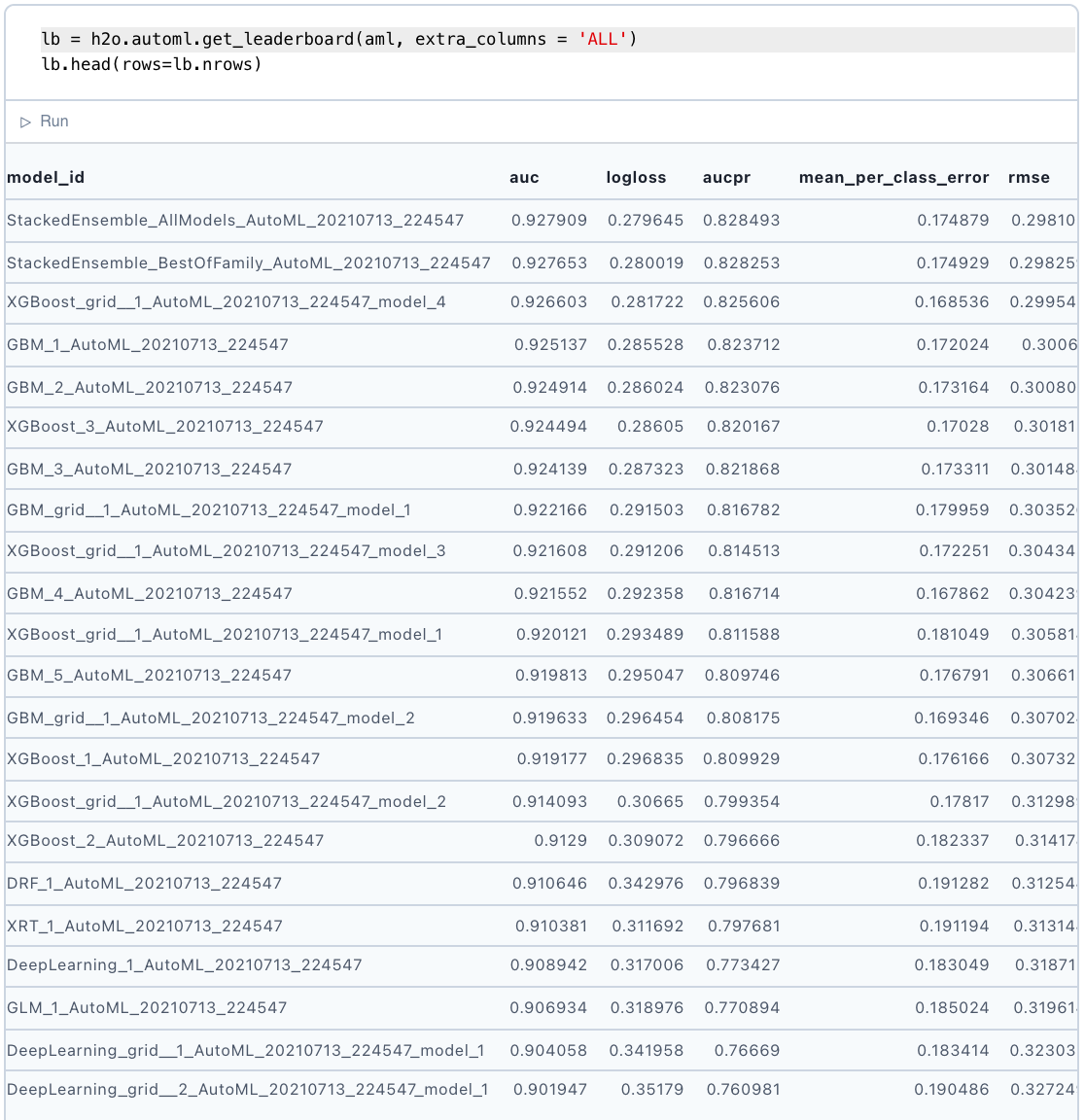Click the auc value 0.9129

coord(561,841)
